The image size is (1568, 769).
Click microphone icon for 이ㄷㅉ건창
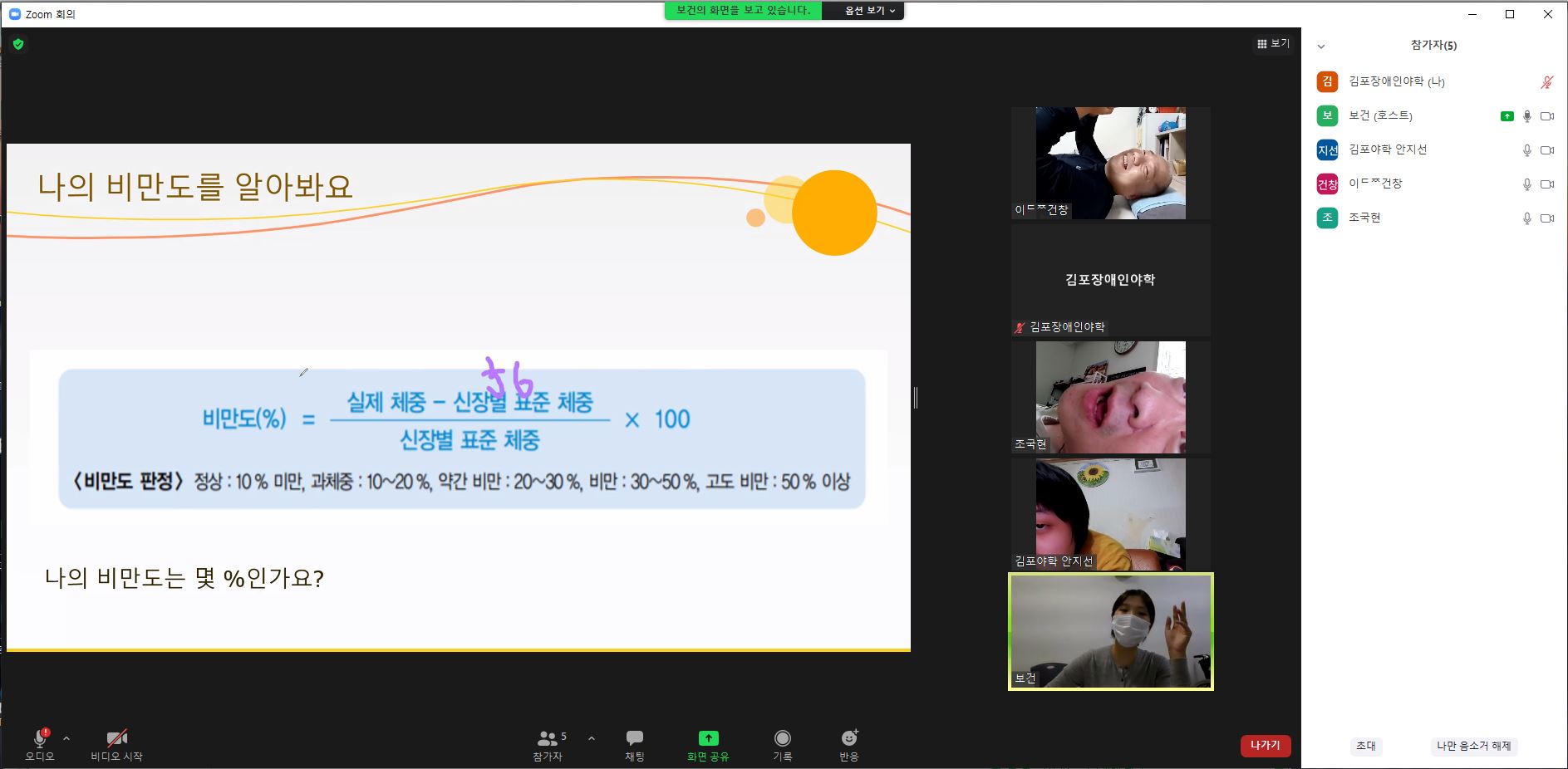(1526, 184)
